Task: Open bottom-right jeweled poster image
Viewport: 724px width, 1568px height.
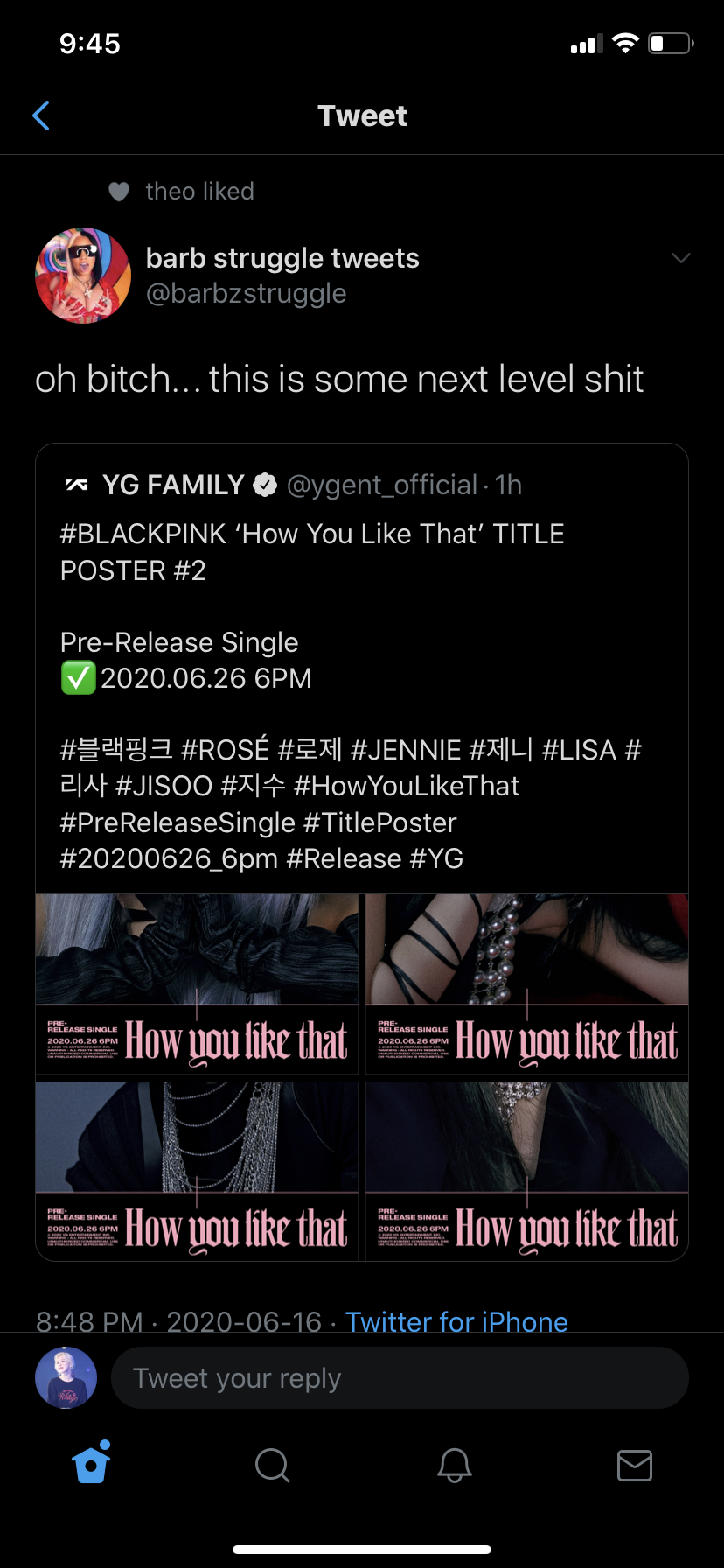Action: tap(527, 1171)
